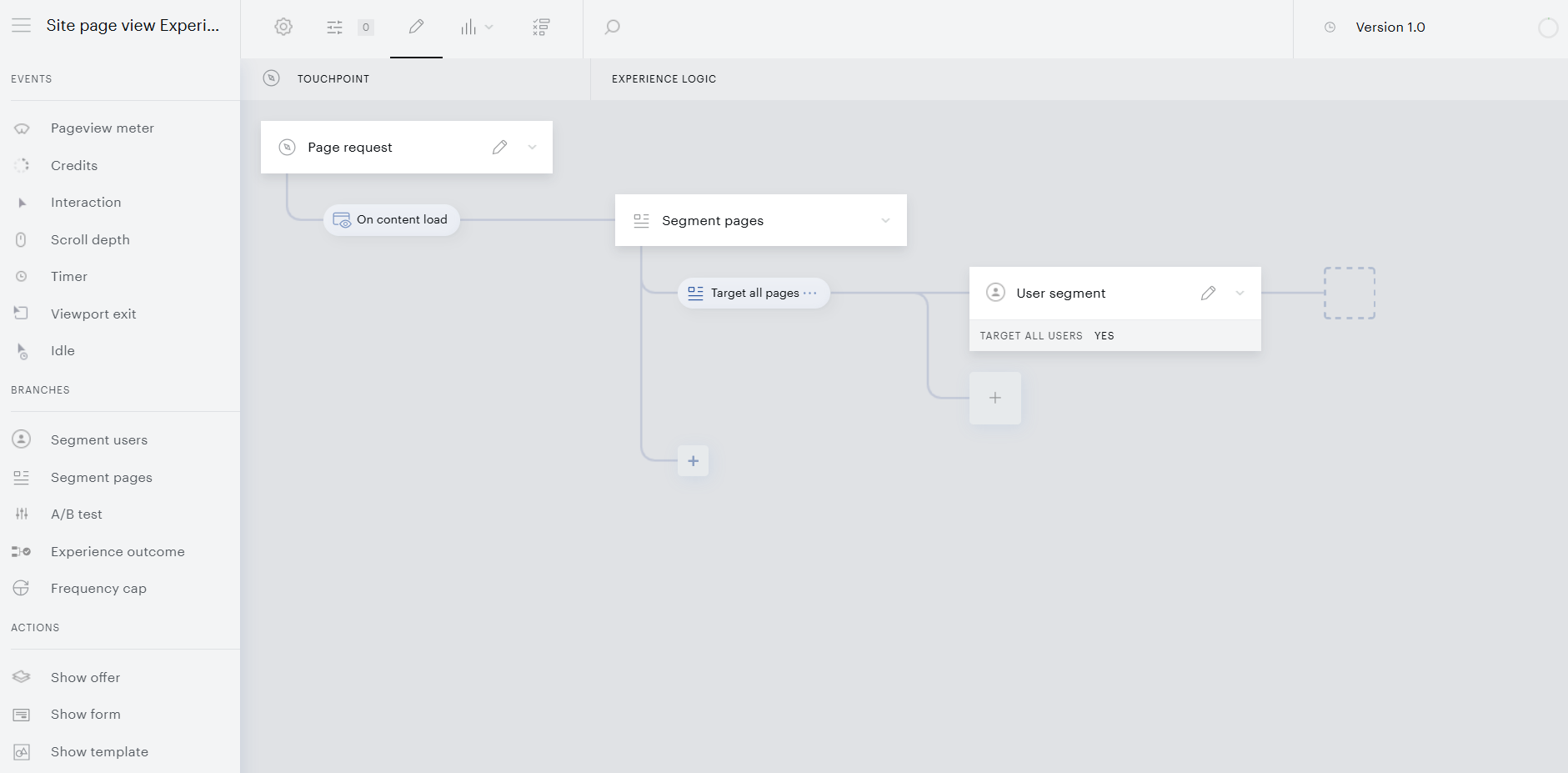Open the bar chart reports dropdown
Viewport: 1568px width, 773px height.
(x=477, y=28)
